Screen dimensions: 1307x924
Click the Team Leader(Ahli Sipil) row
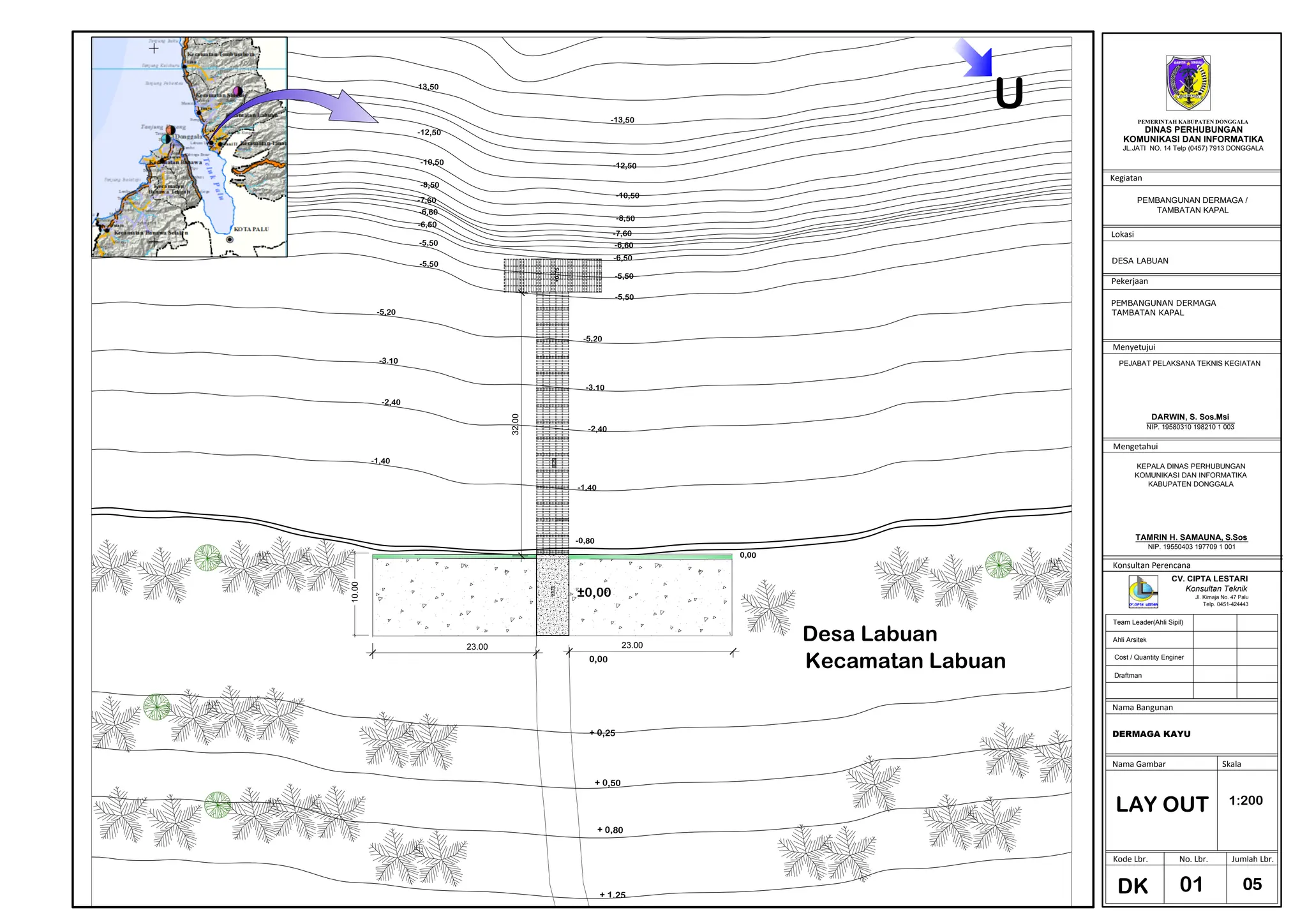coord(1148,622)
